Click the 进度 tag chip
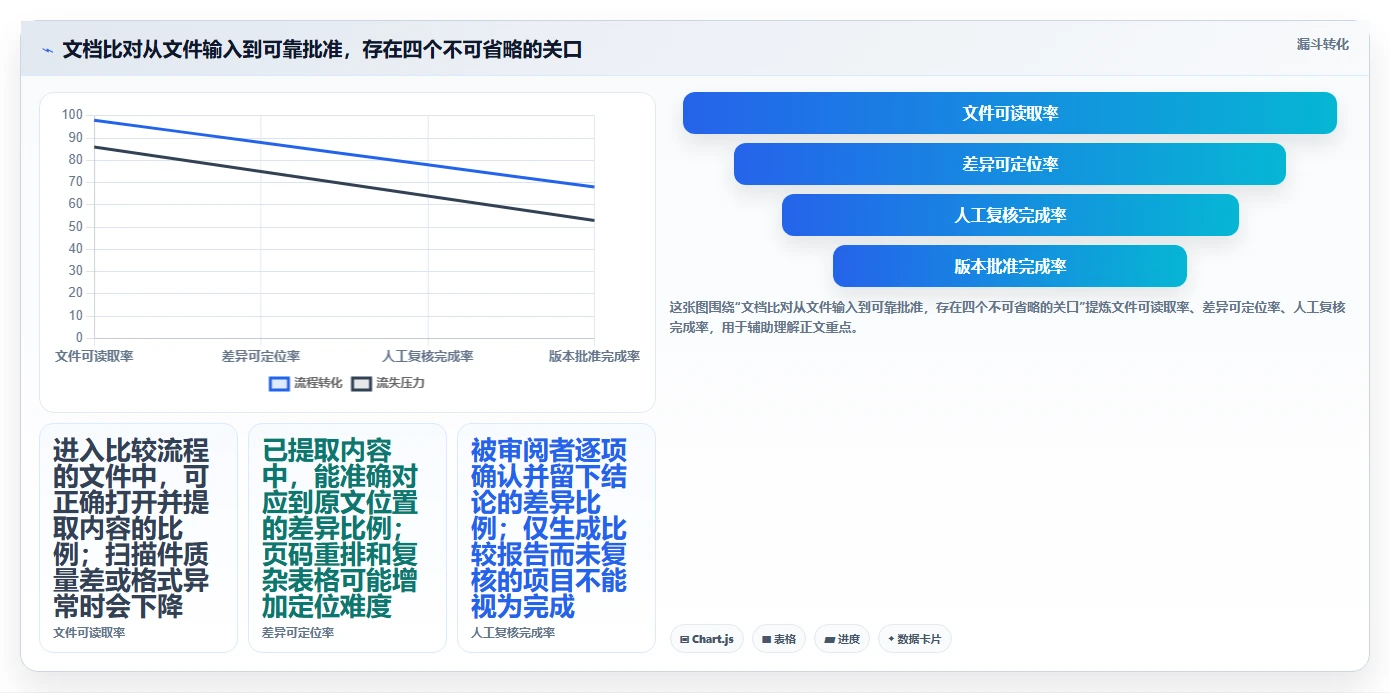 click(x=842, y=639)
